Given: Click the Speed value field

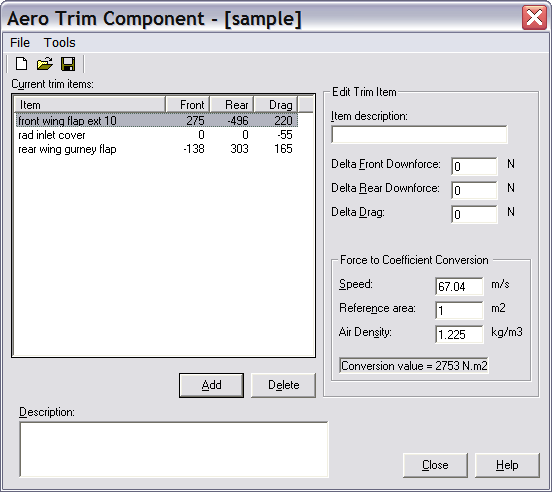Looking at the screenshot, I should 459,286.
